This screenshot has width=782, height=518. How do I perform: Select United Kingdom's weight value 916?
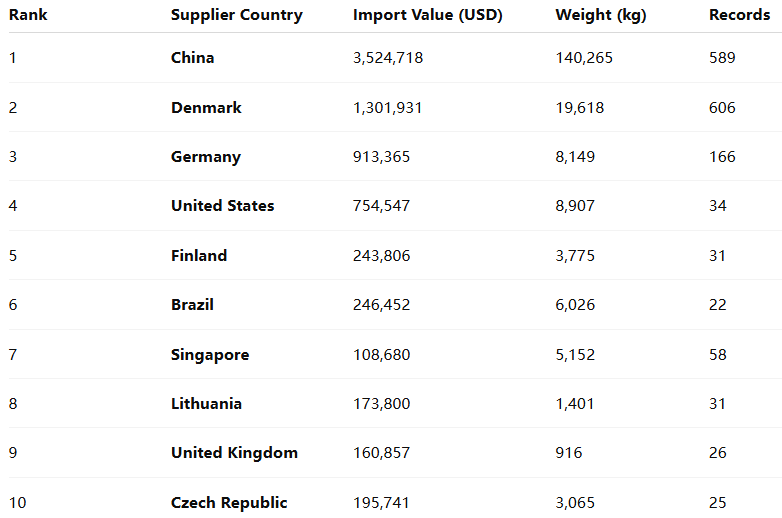click(569, 453)
